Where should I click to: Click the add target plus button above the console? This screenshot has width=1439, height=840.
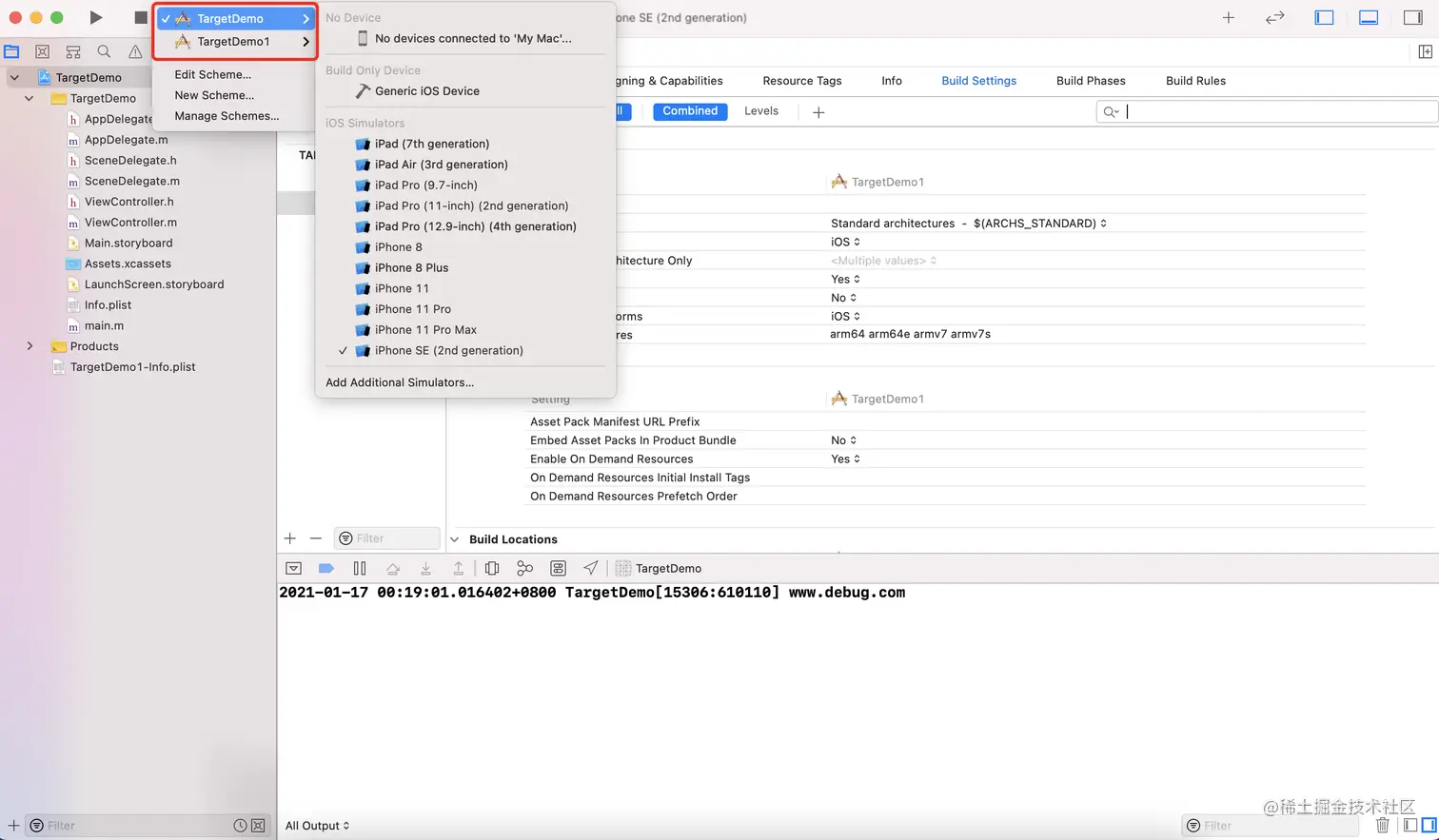click(290, 538)
